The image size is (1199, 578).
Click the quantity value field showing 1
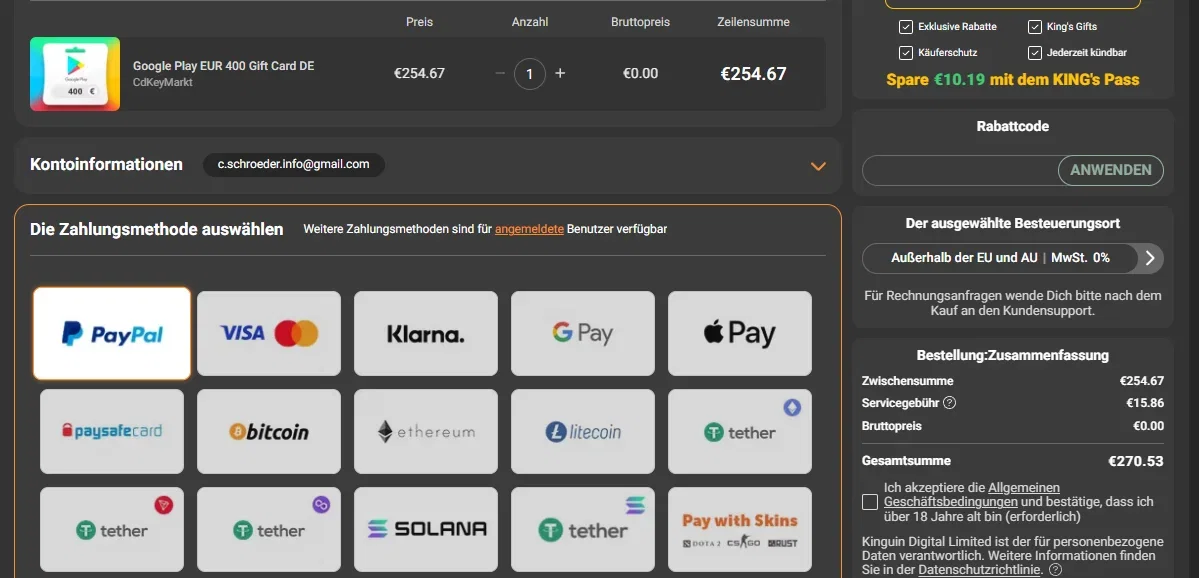click(x=530, y=73)
